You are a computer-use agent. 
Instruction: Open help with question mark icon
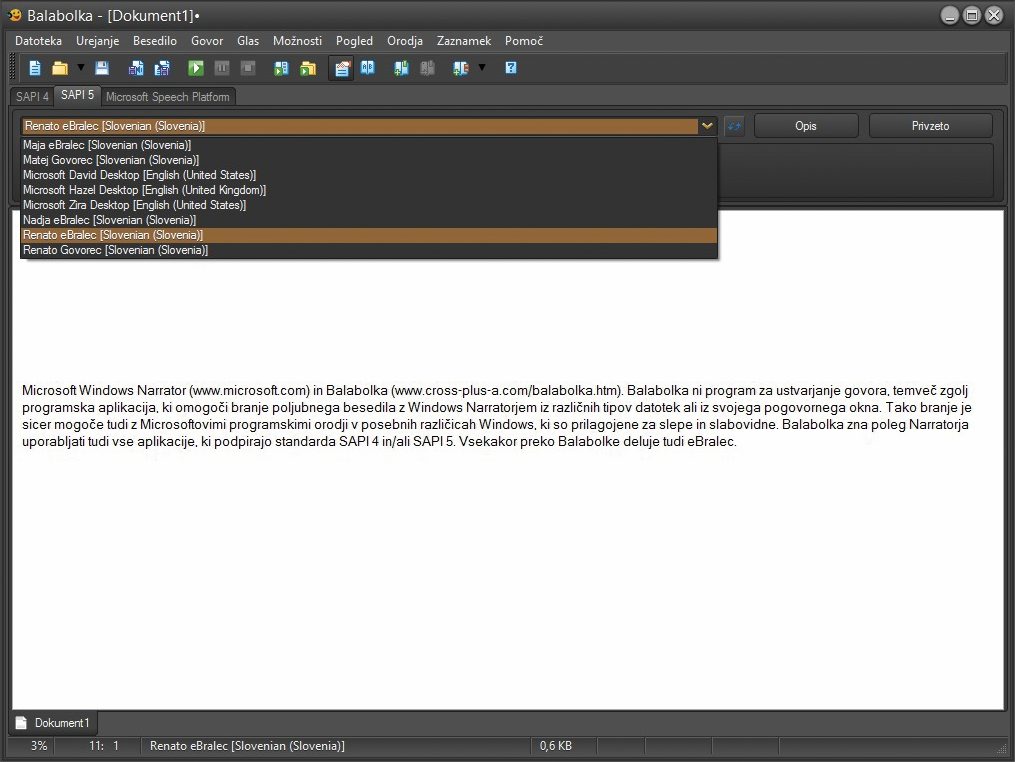pos(511,68)
